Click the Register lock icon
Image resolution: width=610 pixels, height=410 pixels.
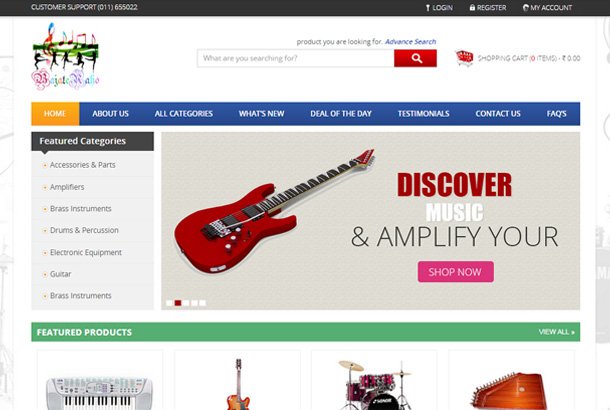(x=472, y=7)
